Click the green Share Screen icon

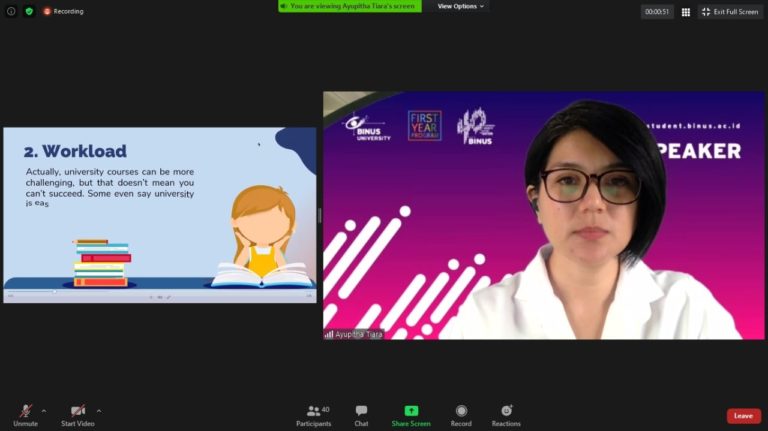click(411, 411)
